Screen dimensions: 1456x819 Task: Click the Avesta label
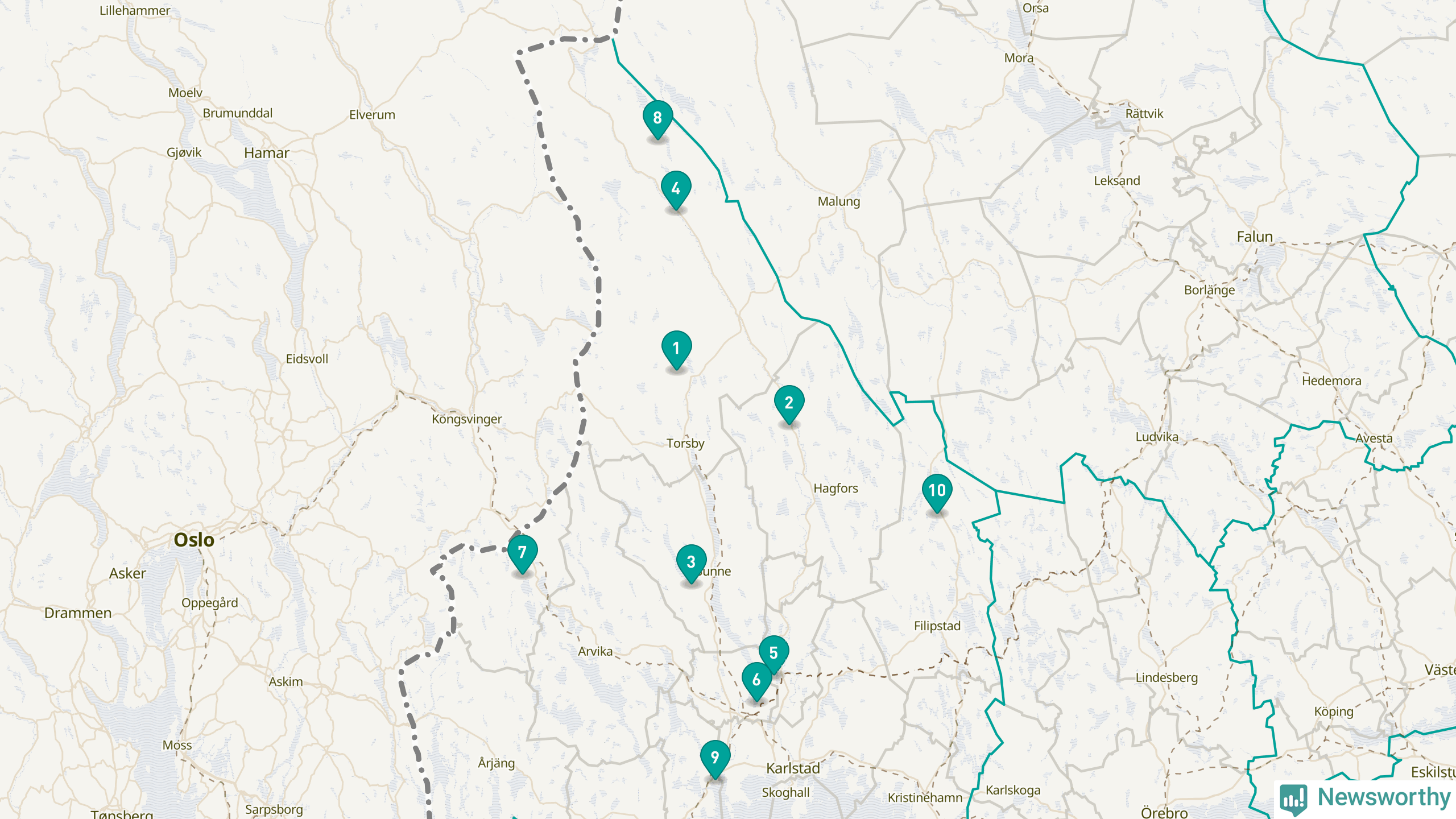1374,439
